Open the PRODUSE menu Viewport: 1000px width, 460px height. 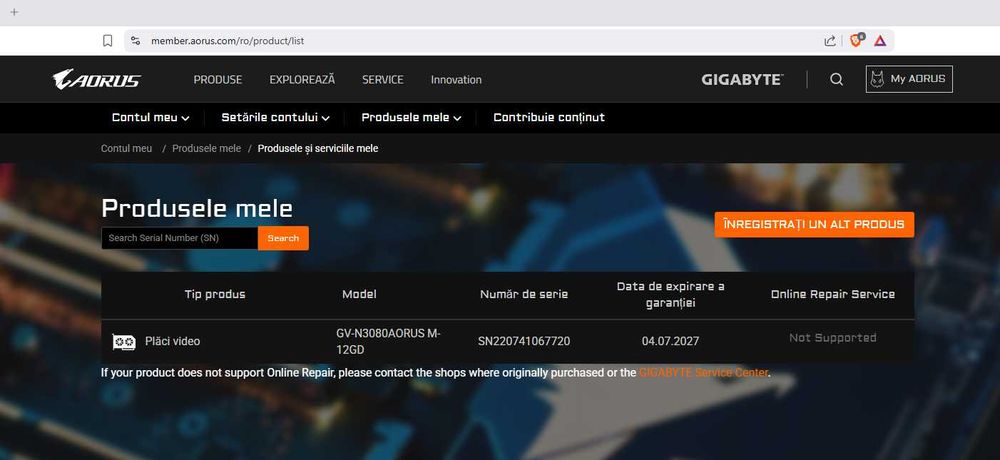217,80
